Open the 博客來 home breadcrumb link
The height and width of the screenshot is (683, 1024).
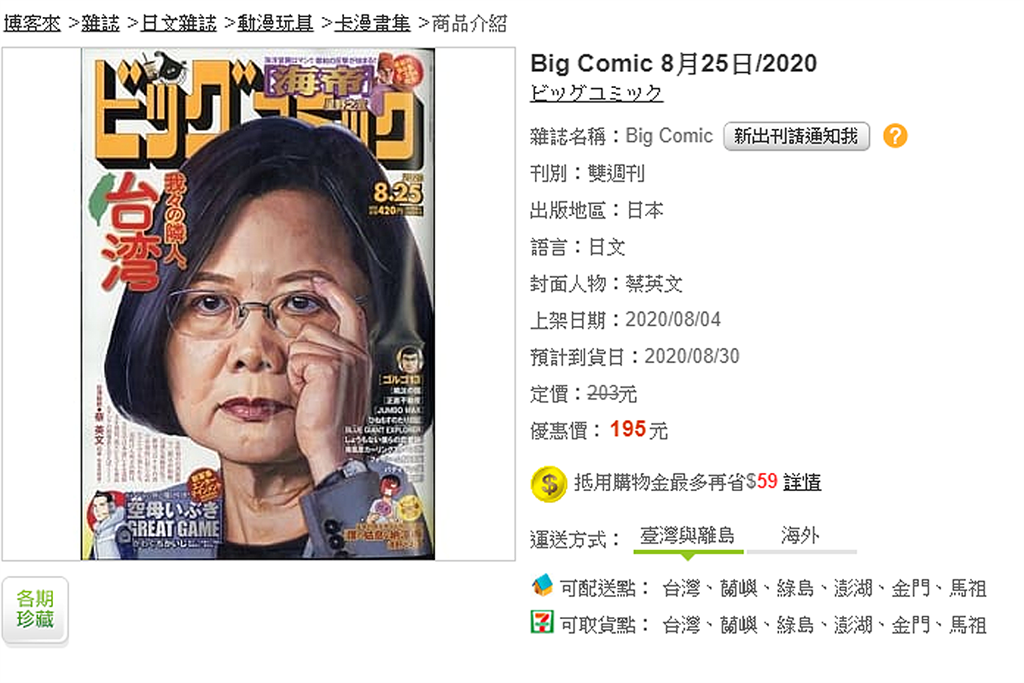point(32,24)
